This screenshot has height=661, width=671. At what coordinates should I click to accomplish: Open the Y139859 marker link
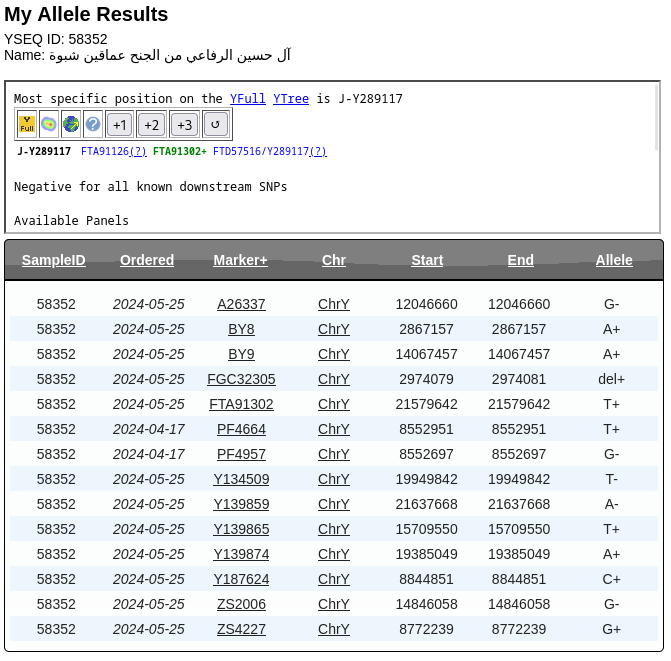[241, 504]
